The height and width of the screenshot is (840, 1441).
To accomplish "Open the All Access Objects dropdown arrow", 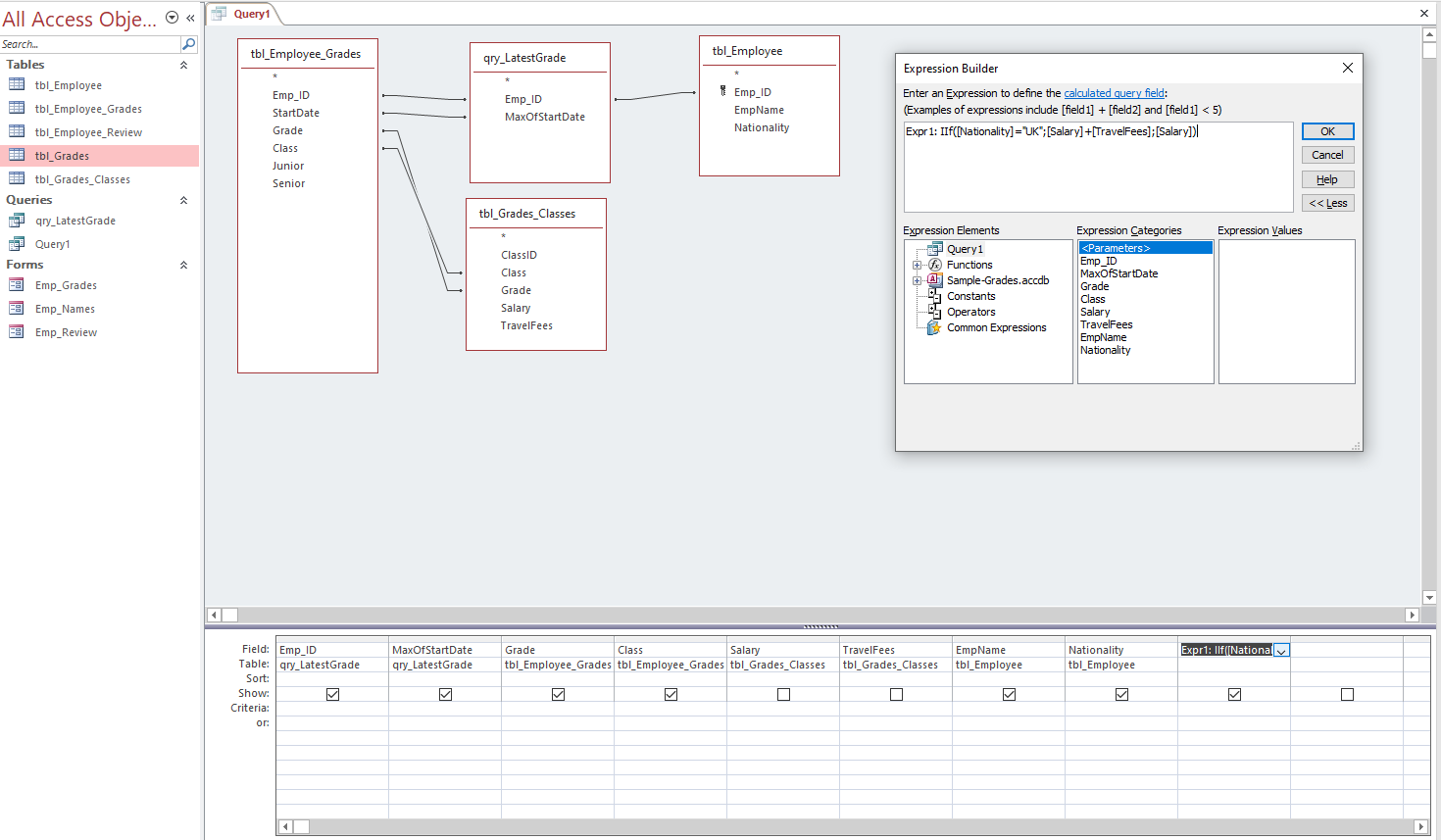I will (172, 18).
